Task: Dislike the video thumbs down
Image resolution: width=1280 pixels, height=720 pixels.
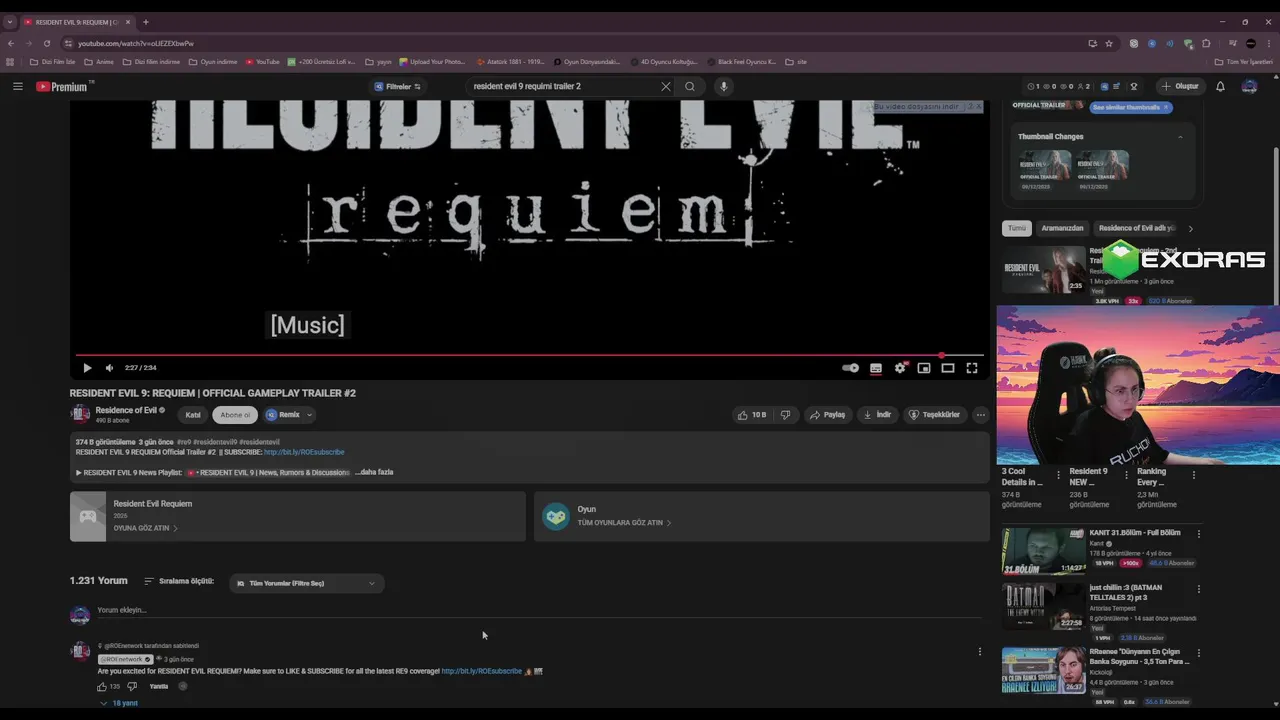Action: click(786, 415)
